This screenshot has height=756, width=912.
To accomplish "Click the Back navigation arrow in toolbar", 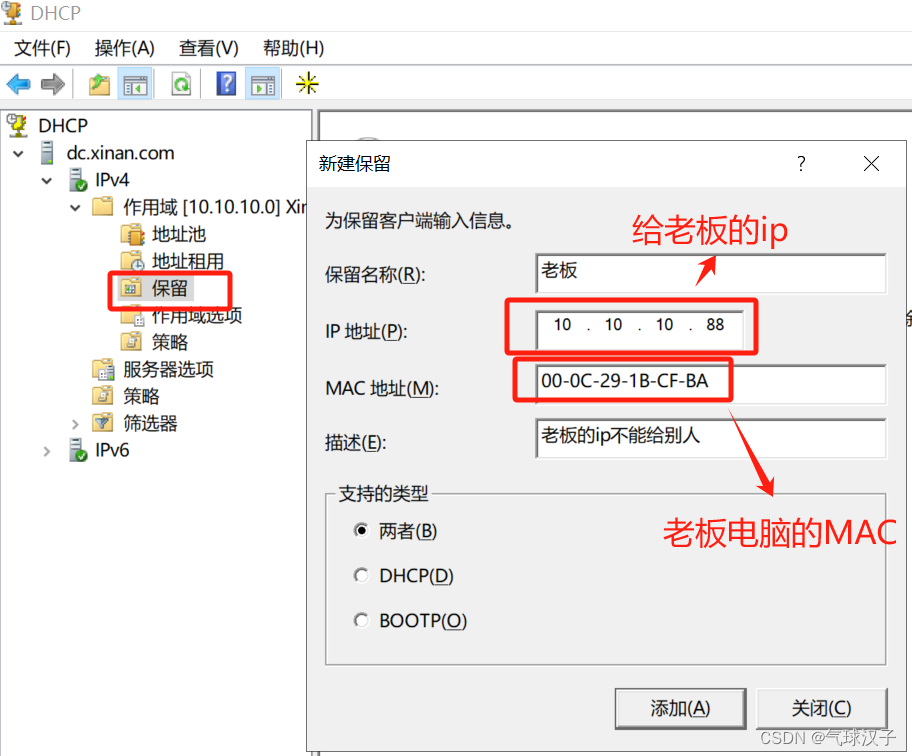I will coord(18,83).
